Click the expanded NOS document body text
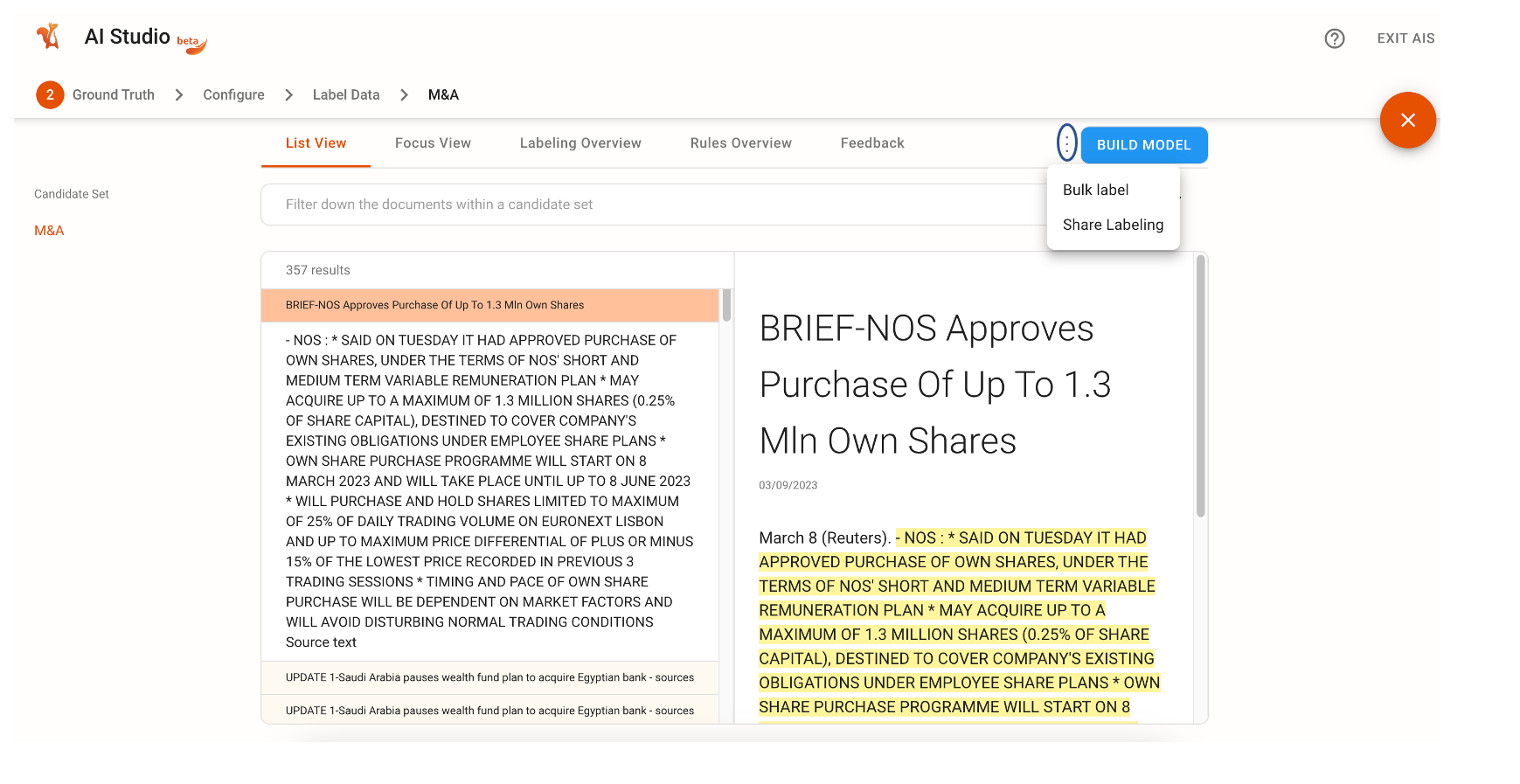 coord(489,491)
